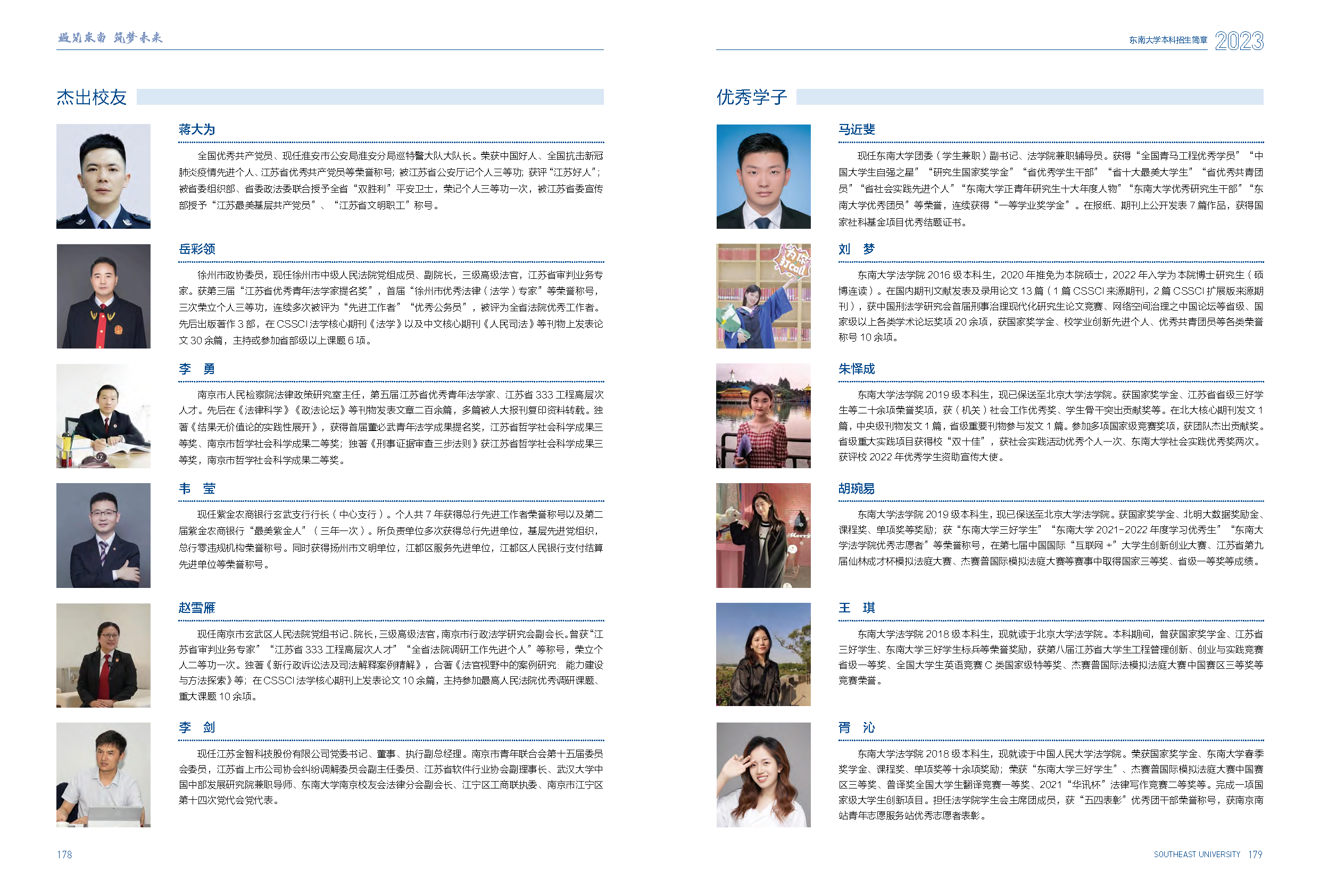Click the 杰出校友 section heading
The height and width of the screenshot is (896, 1320).
click(x=92, y=97)
